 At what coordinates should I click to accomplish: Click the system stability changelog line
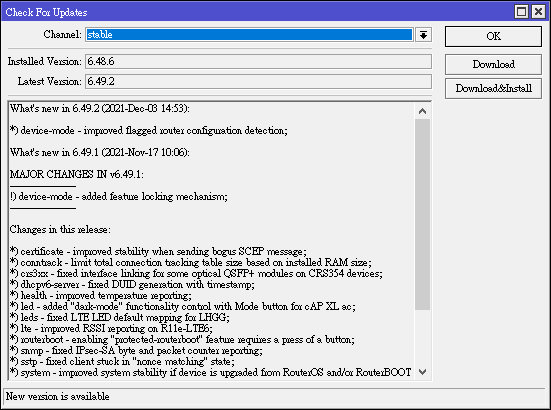tap(210, 372)
